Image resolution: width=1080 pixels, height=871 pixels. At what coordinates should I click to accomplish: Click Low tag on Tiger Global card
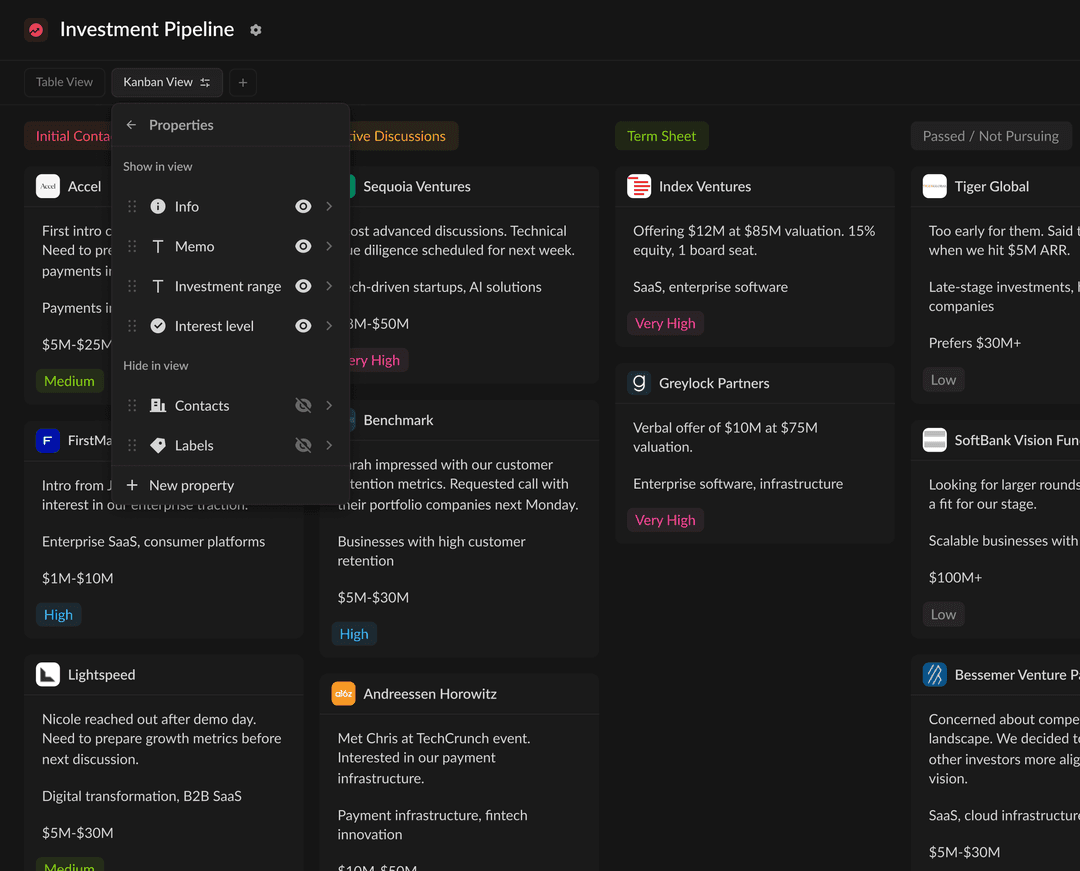click(x=943, y=380)
